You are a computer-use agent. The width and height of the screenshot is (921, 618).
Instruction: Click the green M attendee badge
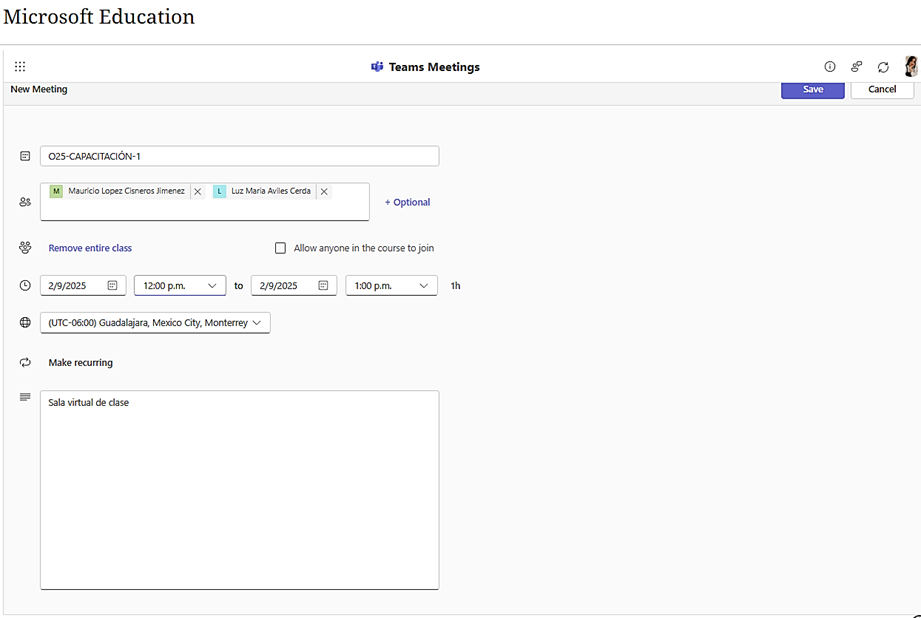(56, 191)
